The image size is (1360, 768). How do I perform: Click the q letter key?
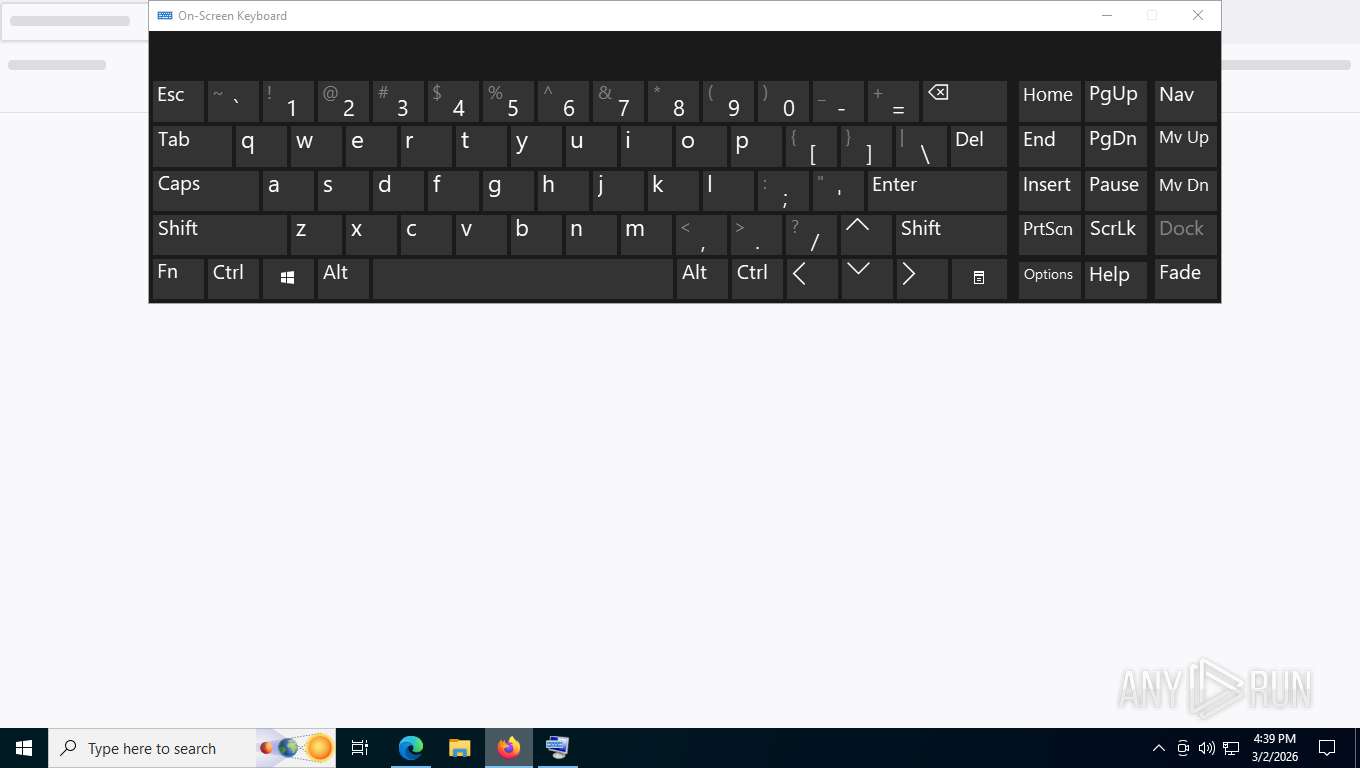coord(261,146)
